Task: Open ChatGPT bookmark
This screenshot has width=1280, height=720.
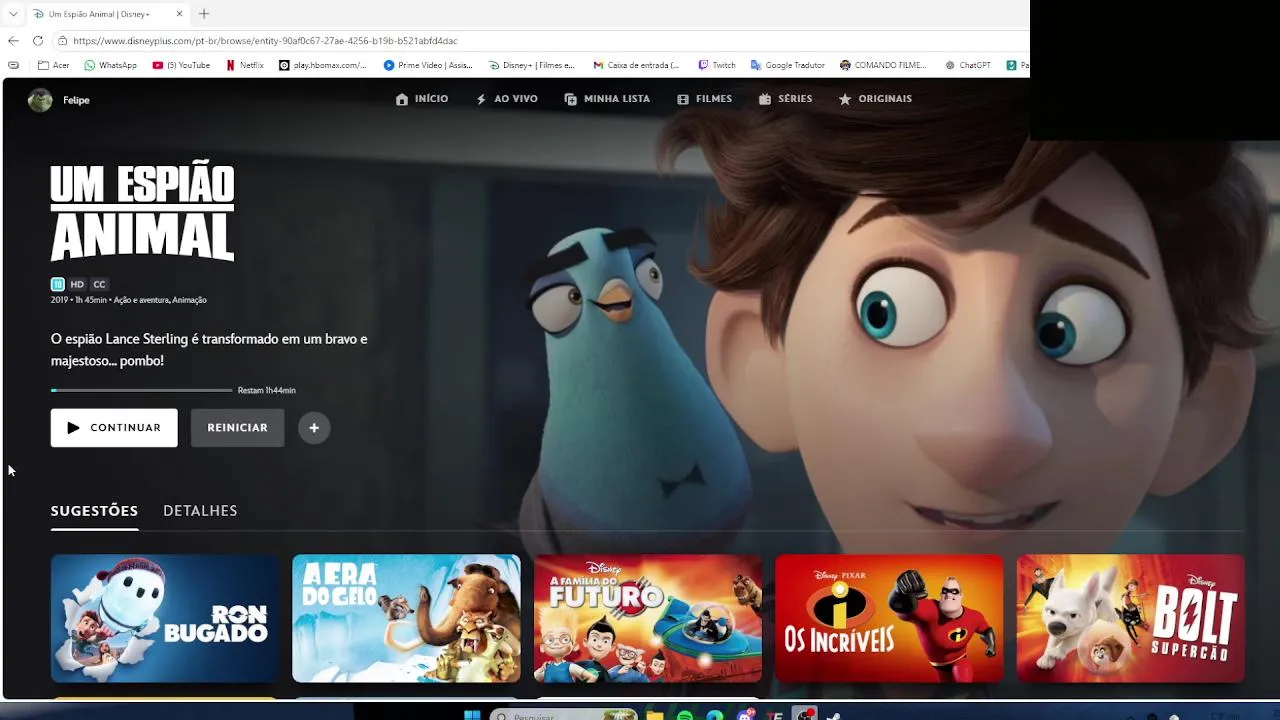Action: coord(968,65)
